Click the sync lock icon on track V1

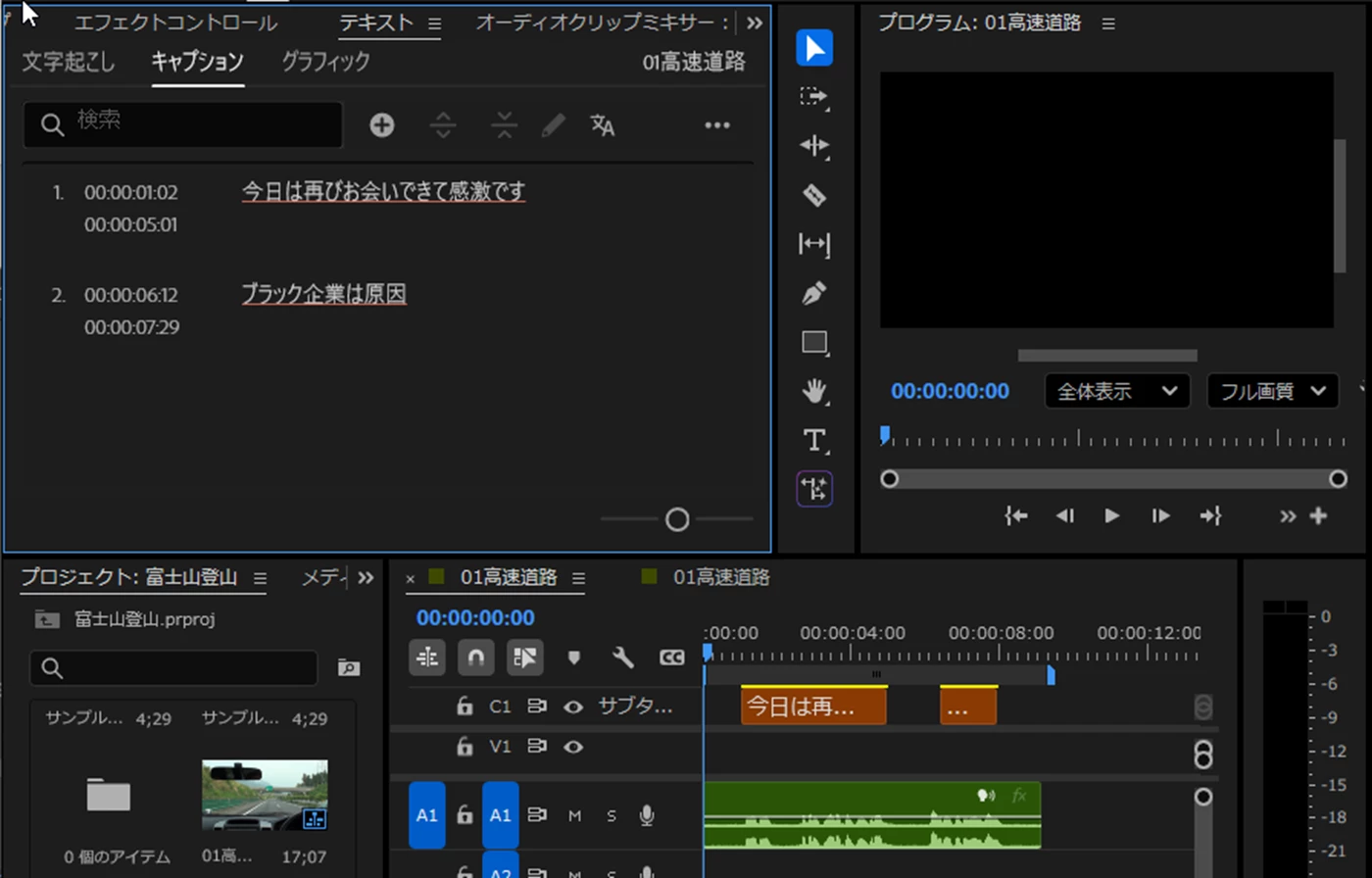tap(537, 747)
